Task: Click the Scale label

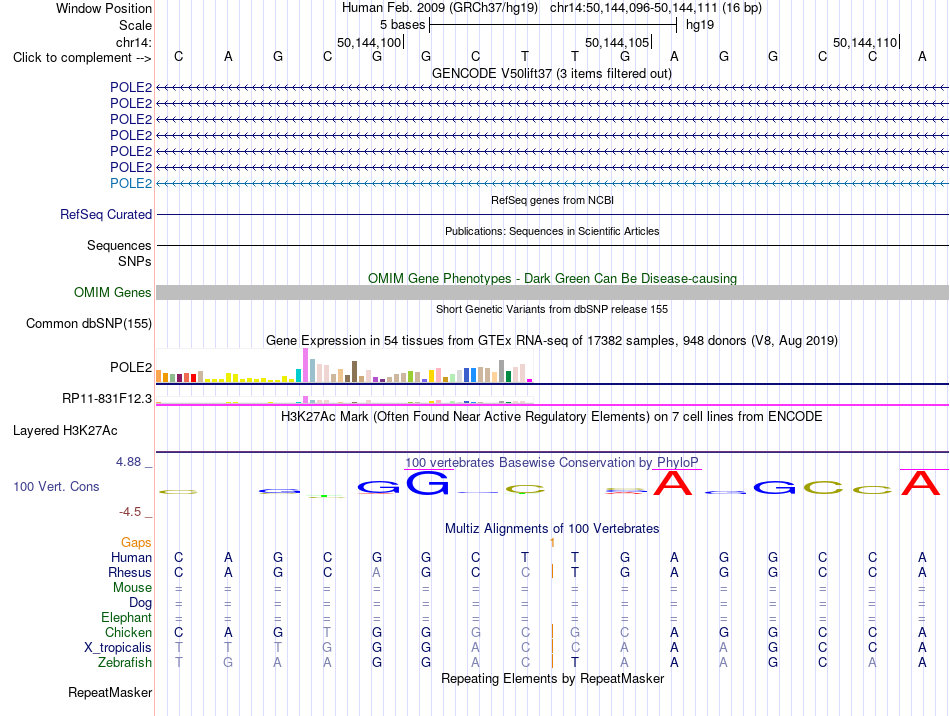Action: [x=135, y=25]
